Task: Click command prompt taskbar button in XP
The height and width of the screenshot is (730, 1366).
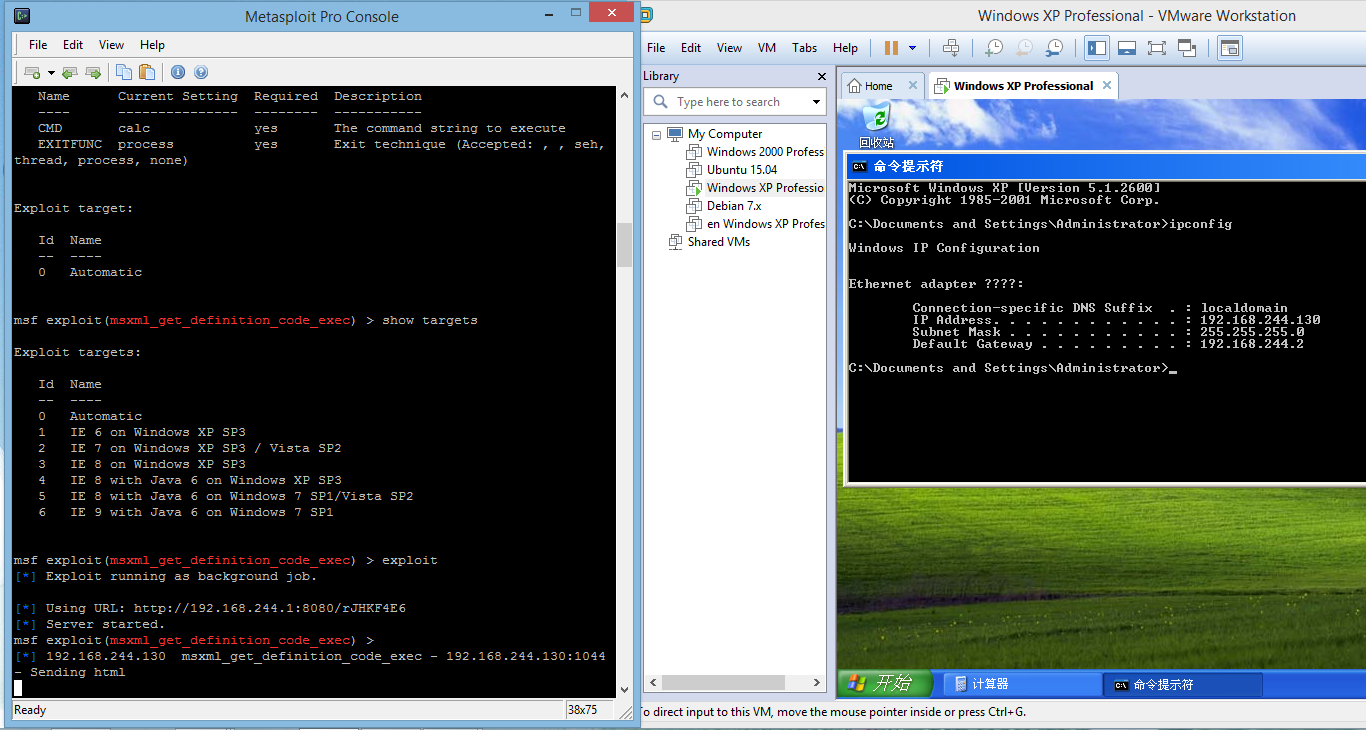Action: click(x=1183, y=684)
